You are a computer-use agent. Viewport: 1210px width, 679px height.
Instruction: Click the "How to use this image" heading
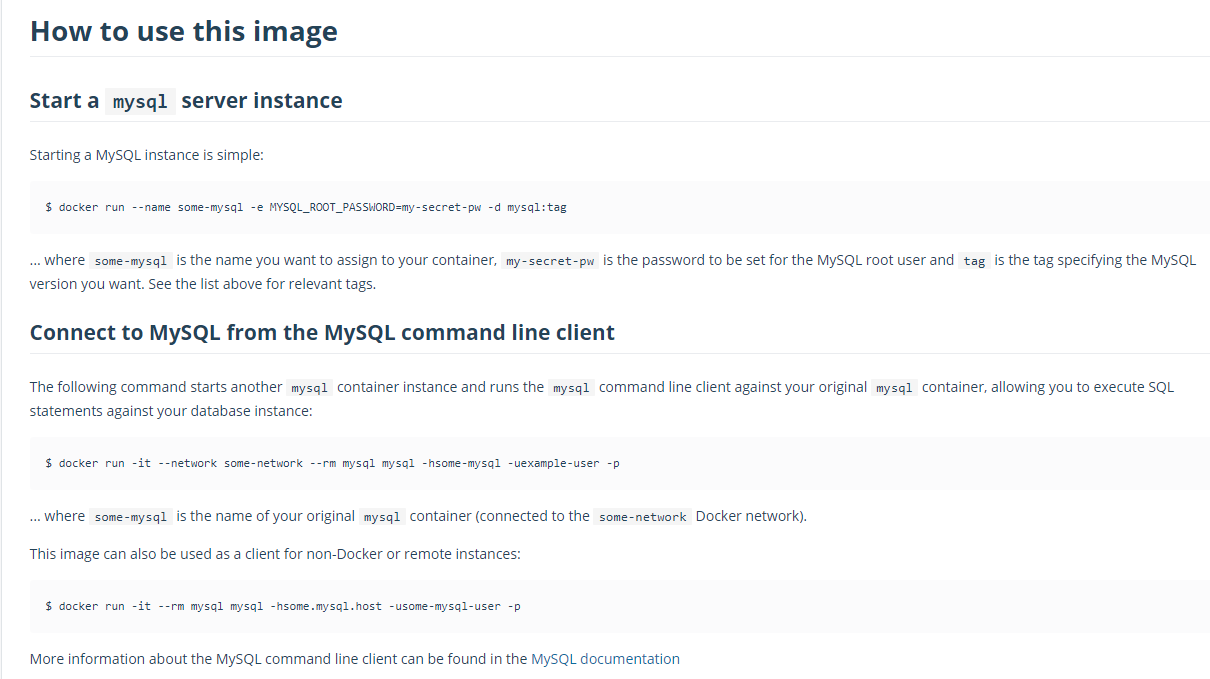184,31
